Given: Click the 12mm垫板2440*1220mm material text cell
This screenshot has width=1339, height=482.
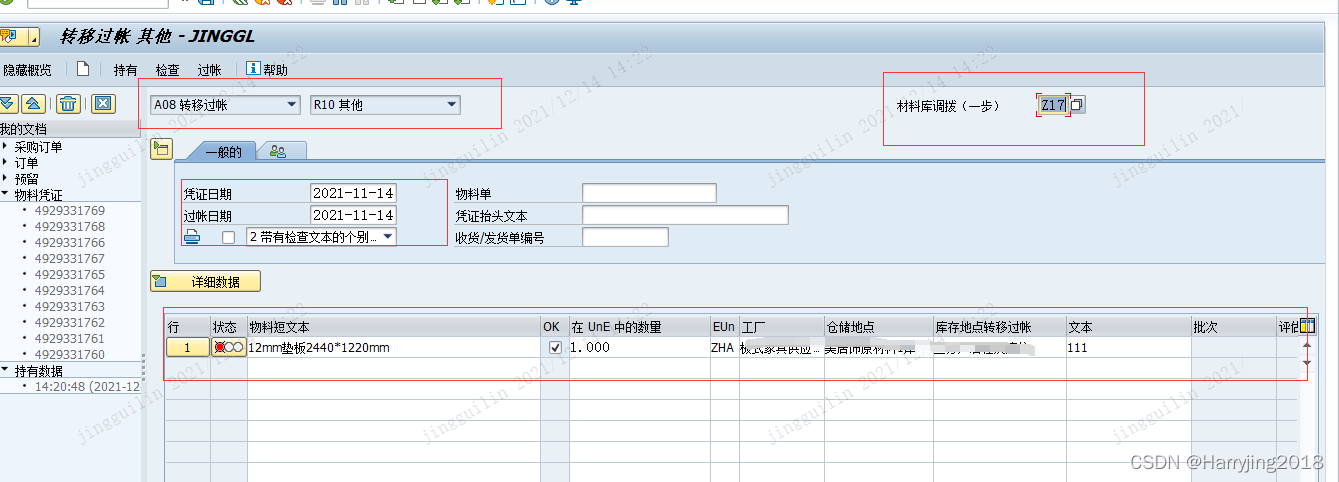Looking at the screenshot, I should (x=393, y=347).
